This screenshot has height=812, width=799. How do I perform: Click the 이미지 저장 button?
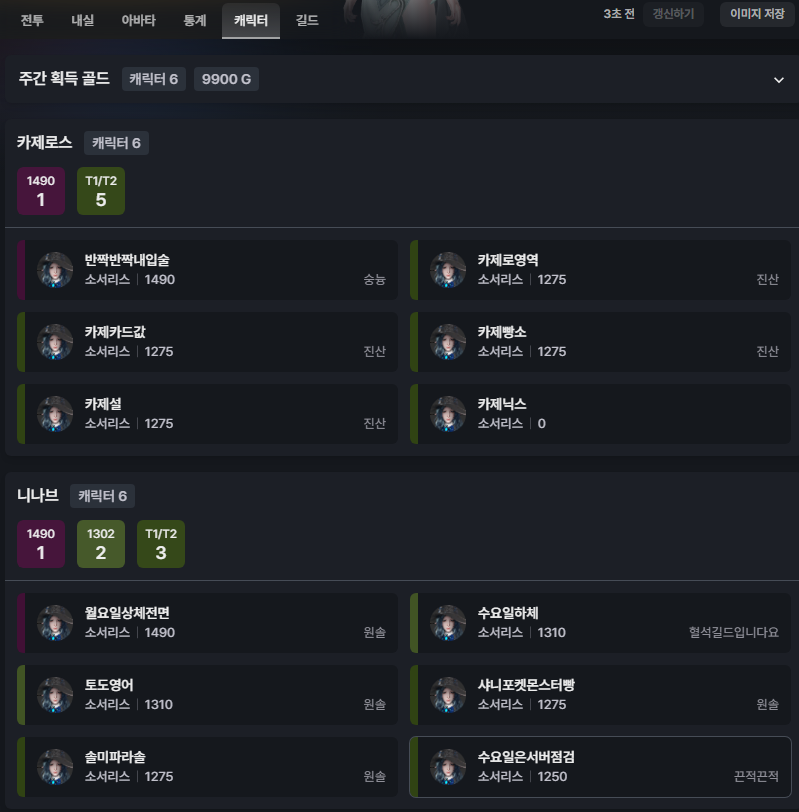(x=757, y=14)
